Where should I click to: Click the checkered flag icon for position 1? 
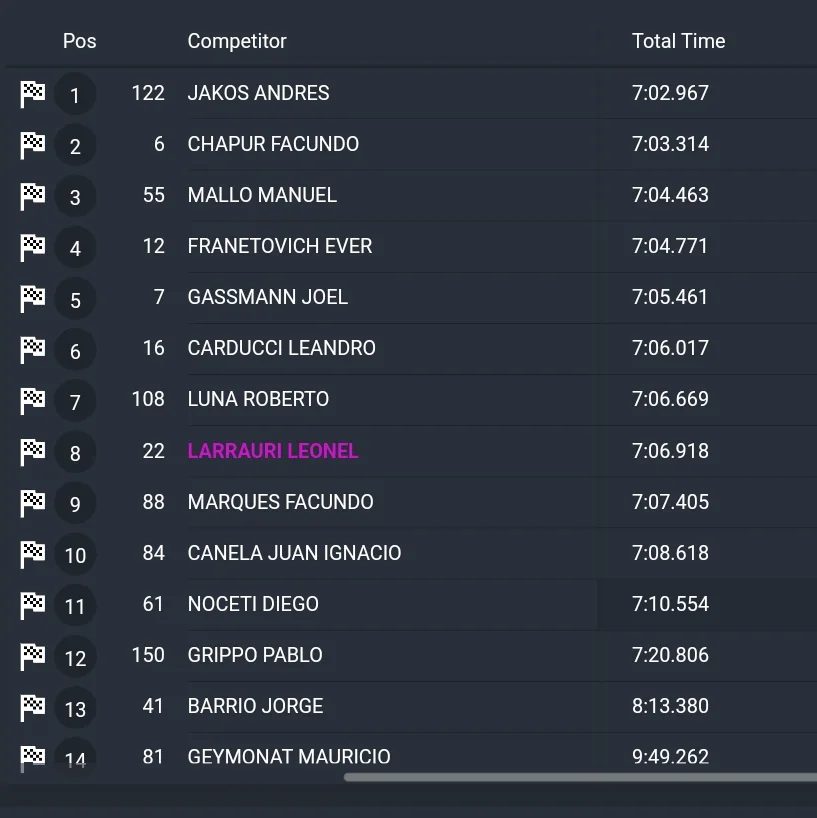pos(32,94)
